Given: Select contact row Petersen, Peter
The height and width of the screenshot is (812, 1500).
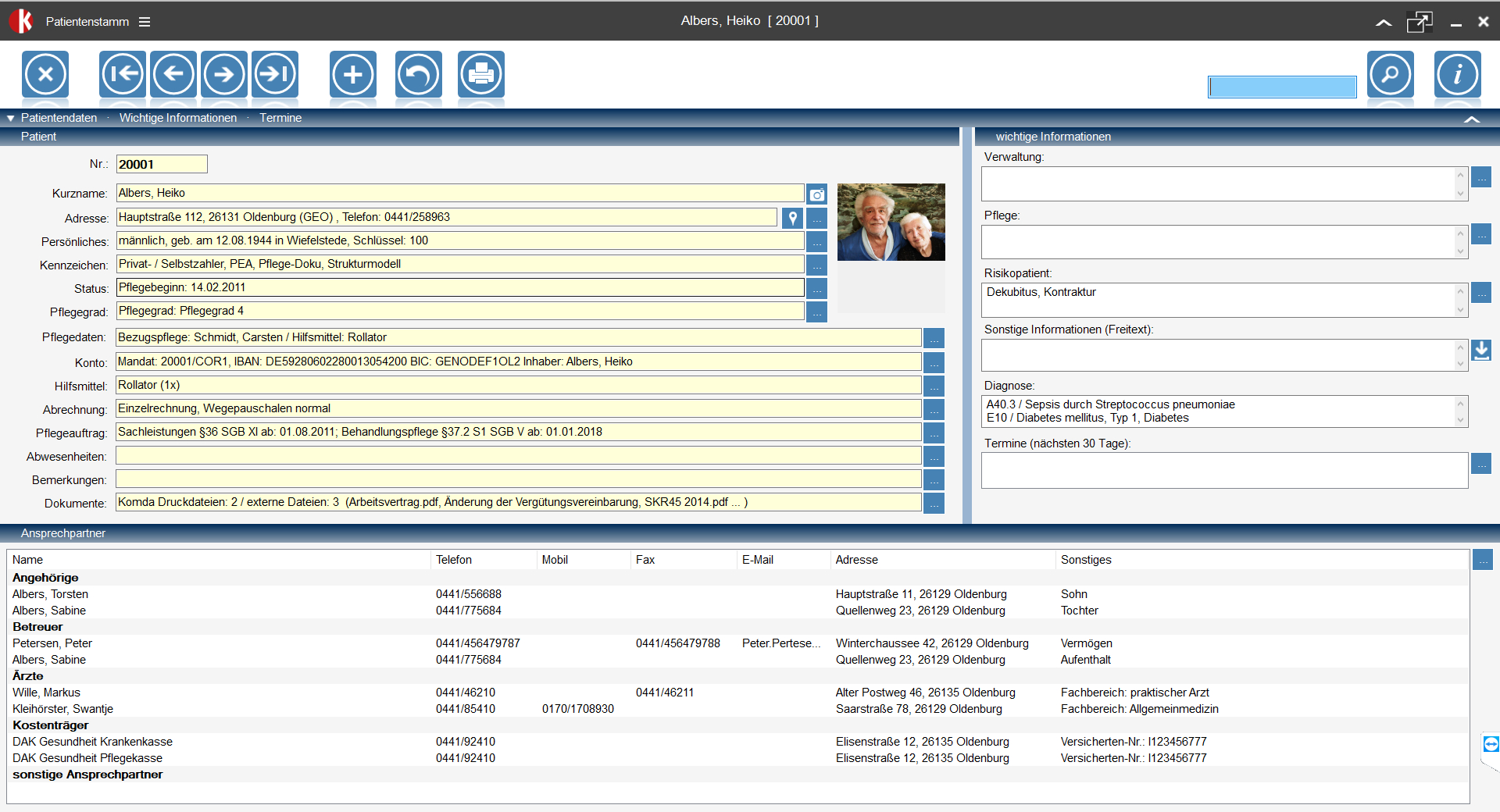Looking at the screenshot, I should pos(737,643).
